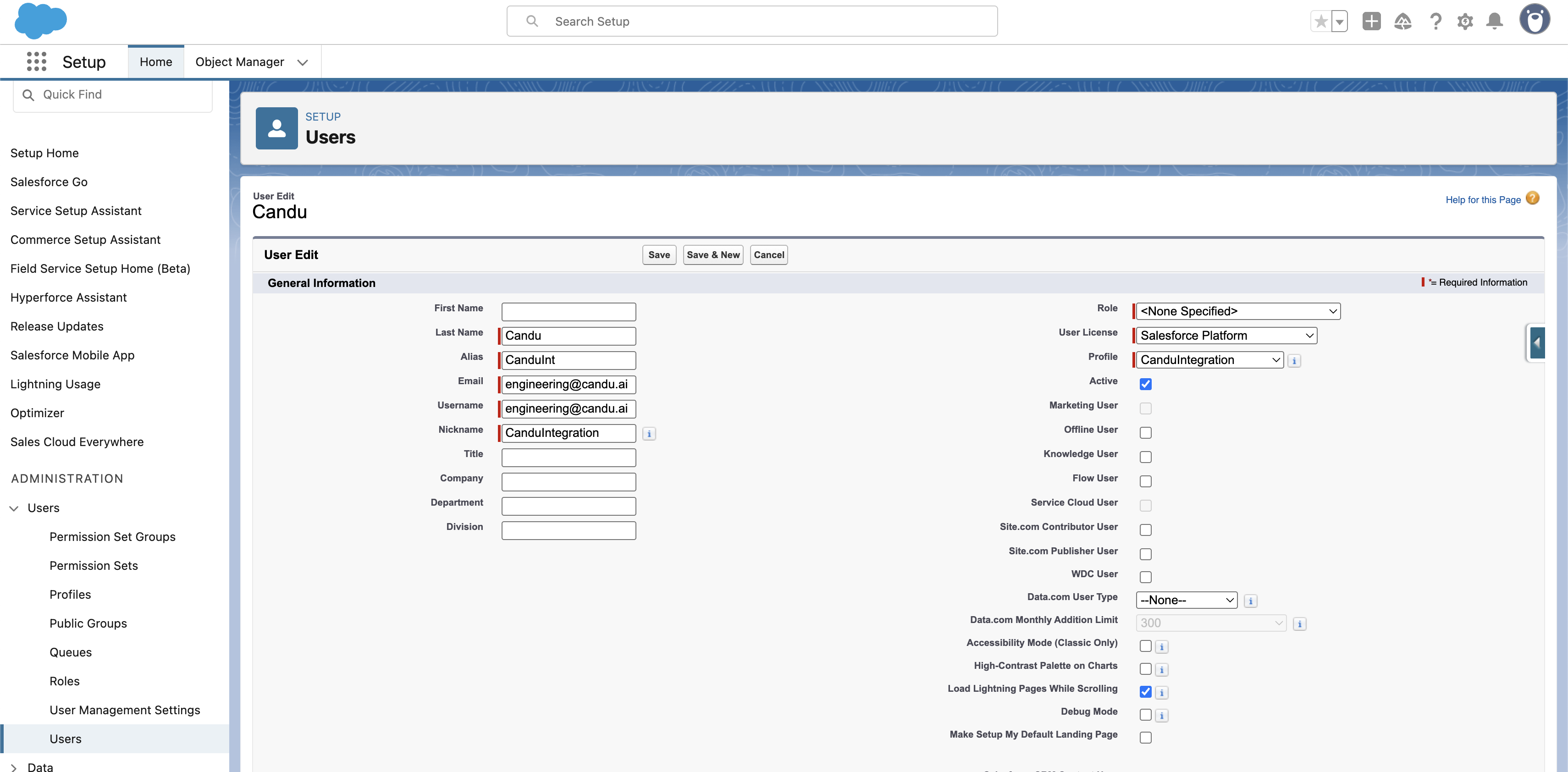Image resolution: width=1568 pixels, height=772 pixels.
Task: Click the info icon beside Nickname
Action: (x=649, y=434)
